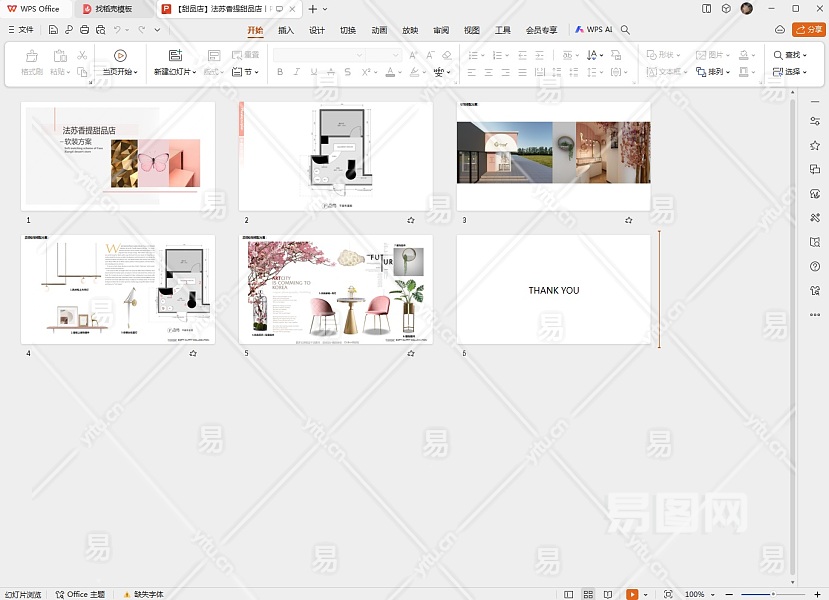
Task: Click the print icon in quick access toolbar
Action: click(x=85, y=30)
